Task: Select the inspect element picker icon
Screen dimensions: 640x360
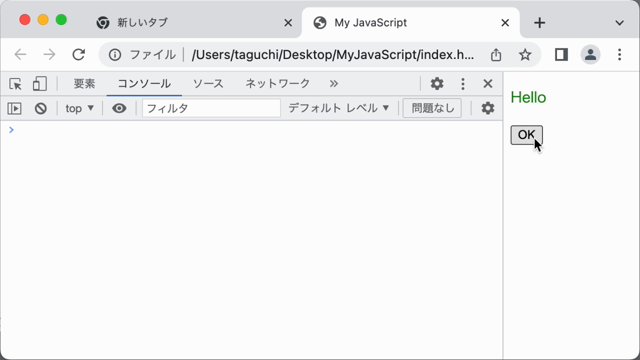Action: point(16,84)
